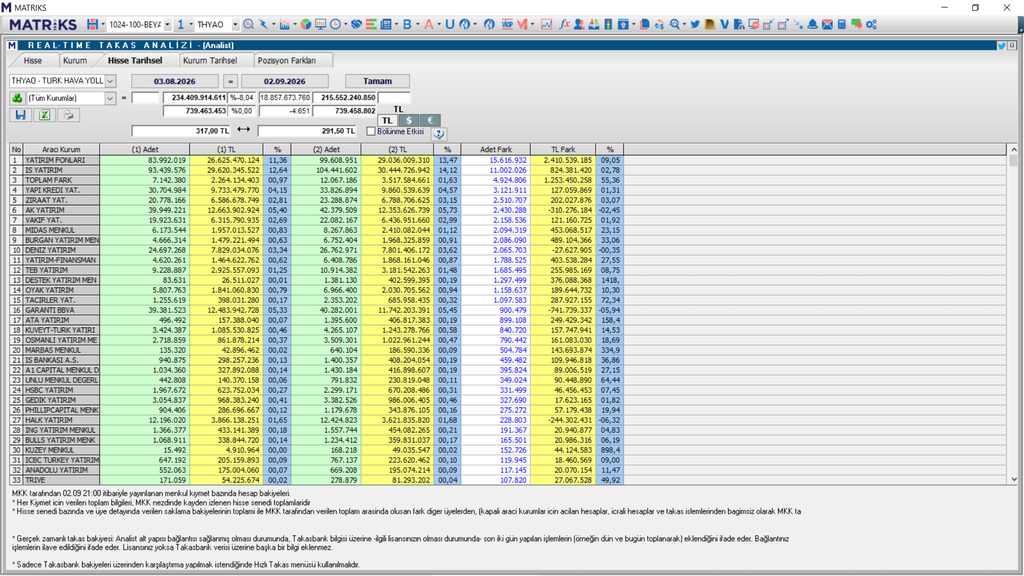Open dropdown arrow next to the clock icon

tap(345, 24)
